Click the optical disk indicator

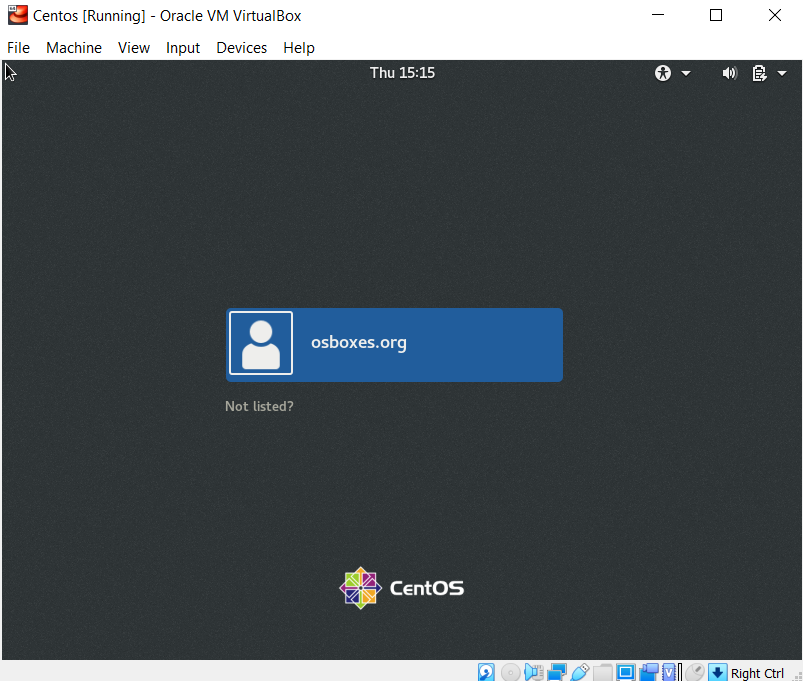click(511, 672)
